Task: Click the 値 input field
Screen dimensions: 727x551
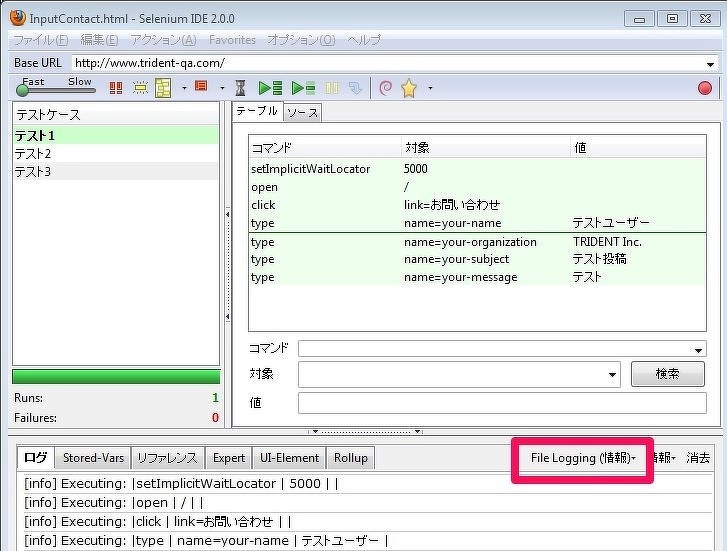Action: pyautogui.click(x=501, y=402)
